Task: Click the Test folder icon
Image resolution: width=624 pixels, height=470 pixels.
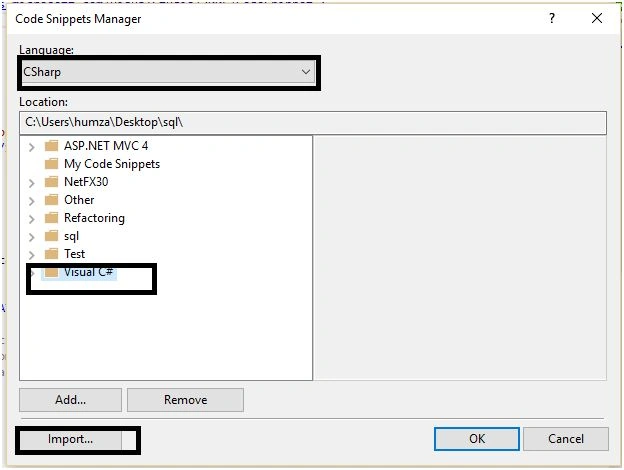Action: (x=51, y=254)
